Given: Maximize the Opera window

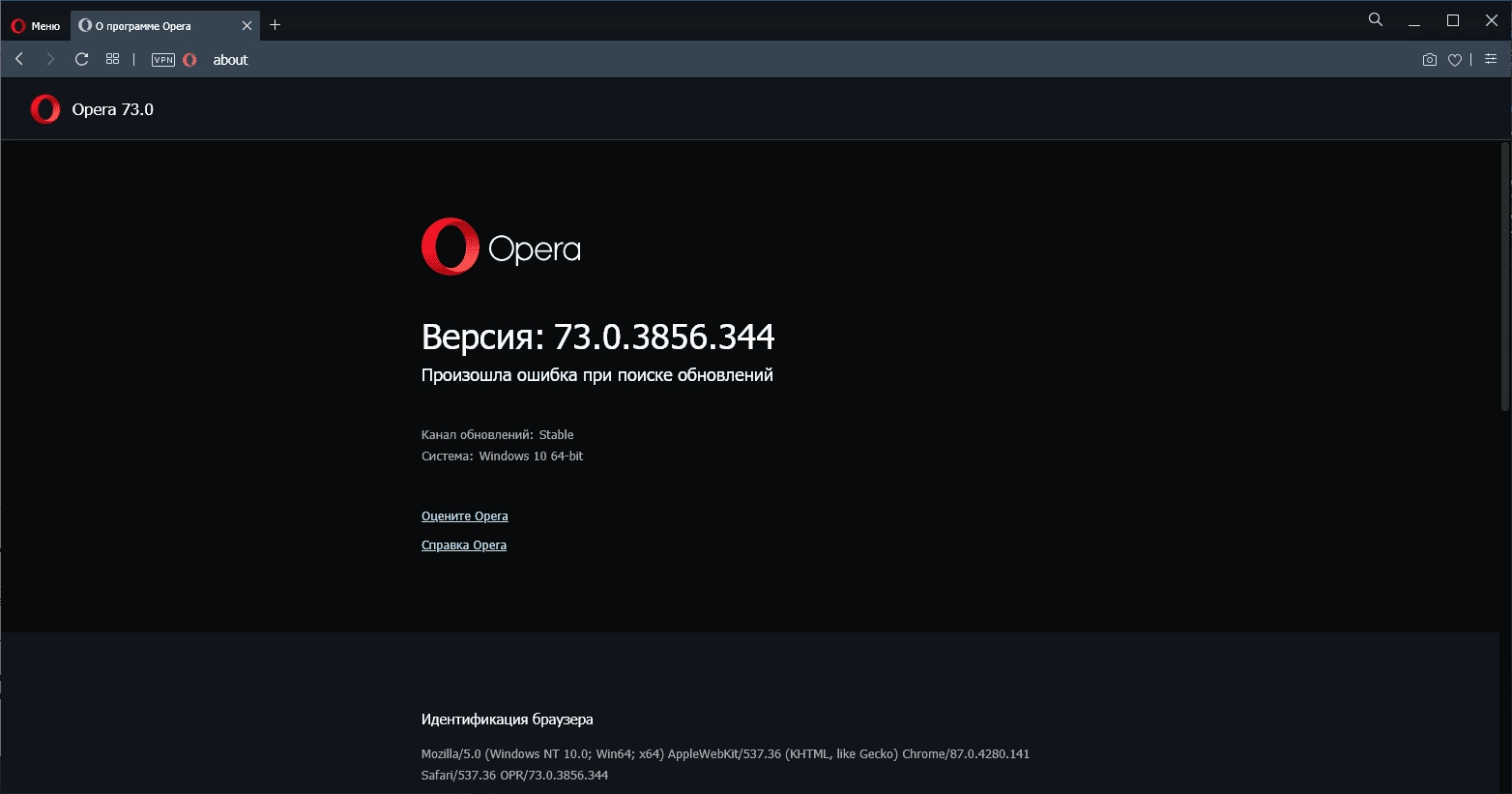Looking at the screenshot, I should (x=1453, y=20).
